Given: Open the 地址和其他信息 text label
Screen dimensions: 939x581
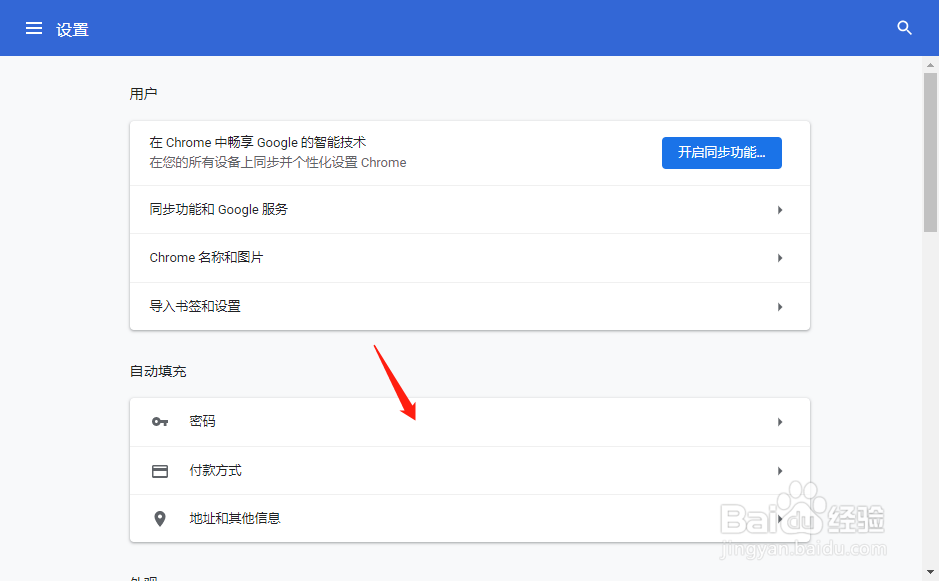Looking at the screenshot, I should click(x=235, y=518).
